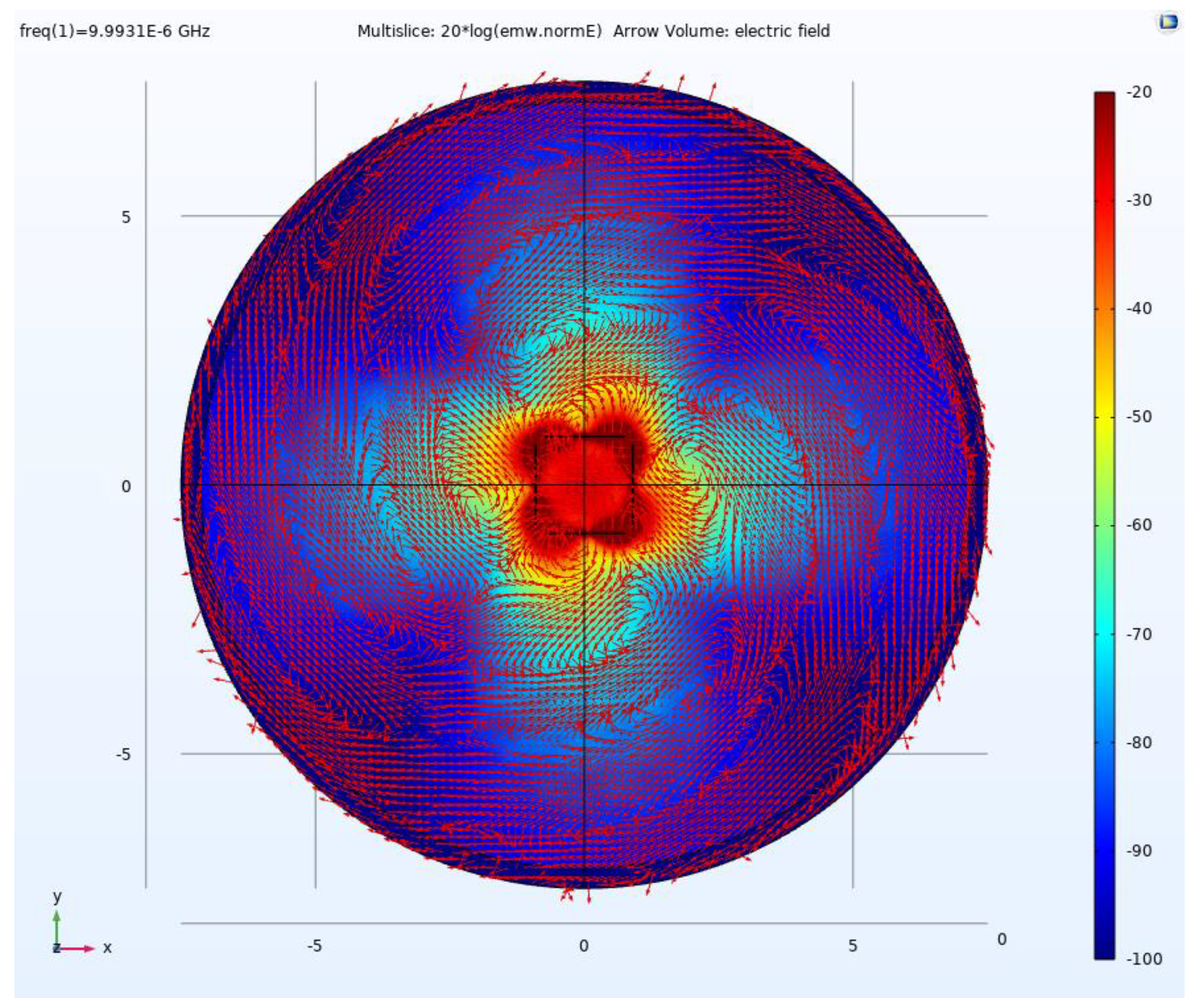The width and height of the screenshot is (1198, 1008).
Task: Click the y-axis tick label 0 on left
Action: coord(126,486)
